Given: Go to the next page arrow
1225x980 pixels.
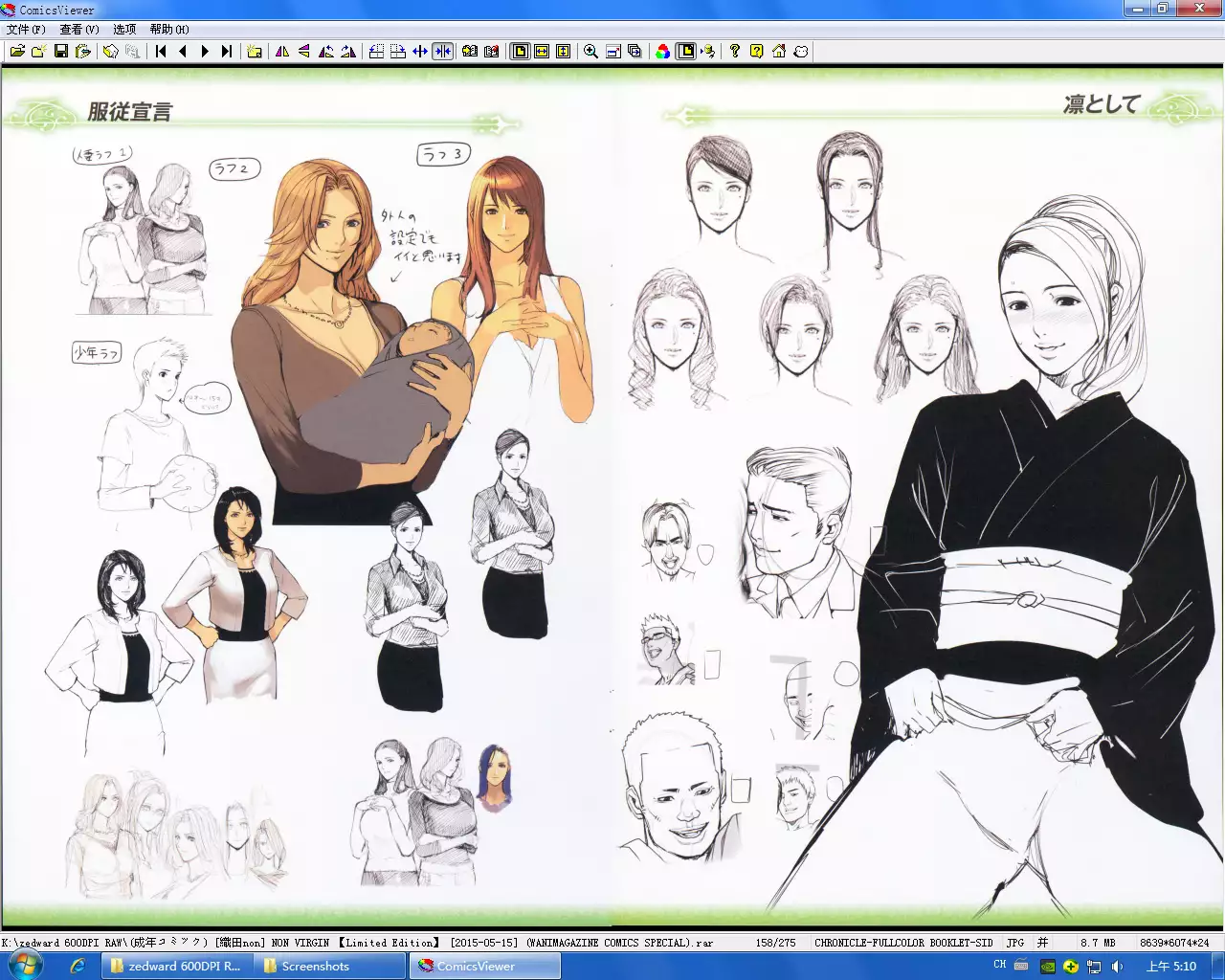Looking at the screenshot, I should [205, 52].
